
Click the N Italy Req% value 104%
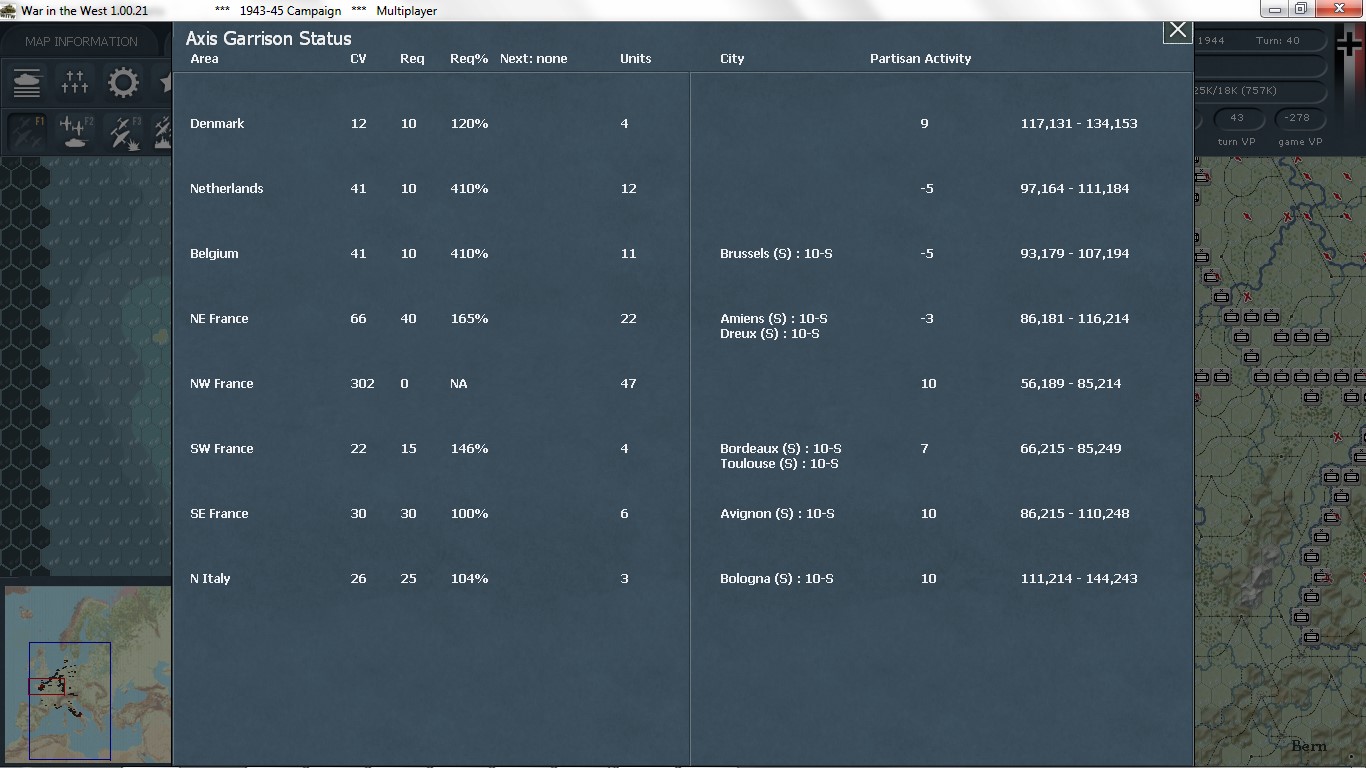469,579
